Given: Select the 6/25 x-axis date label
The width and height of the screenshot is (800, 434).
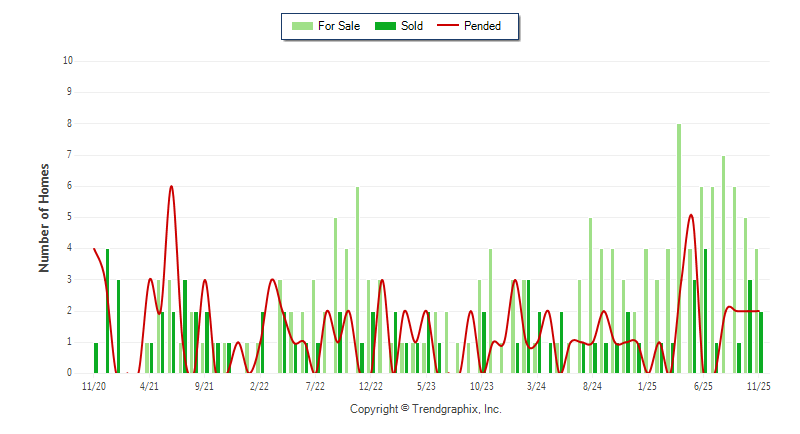Looking at the screenshot, I should coord(702,386).
